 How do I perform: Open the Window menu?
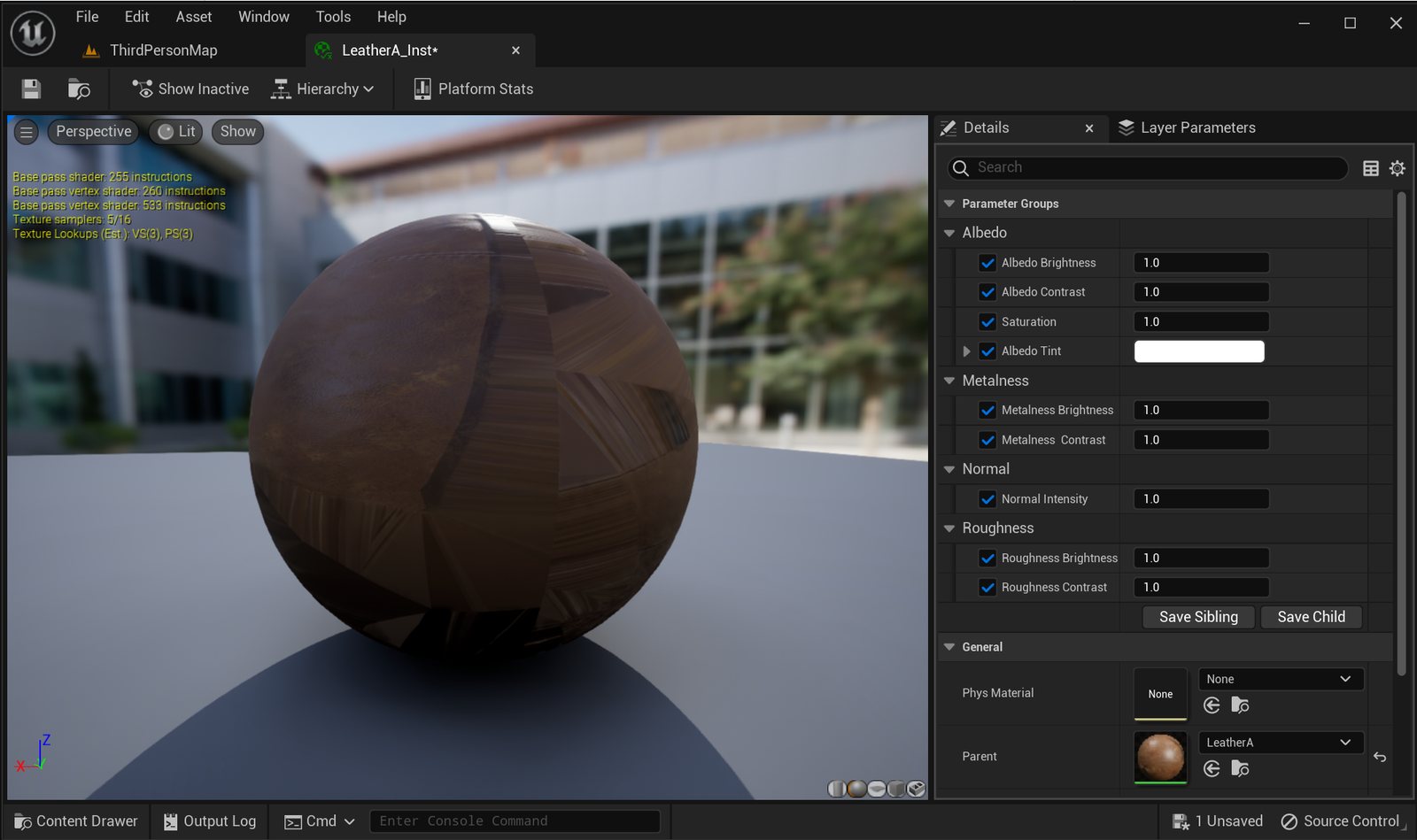(x=264, y=17)
